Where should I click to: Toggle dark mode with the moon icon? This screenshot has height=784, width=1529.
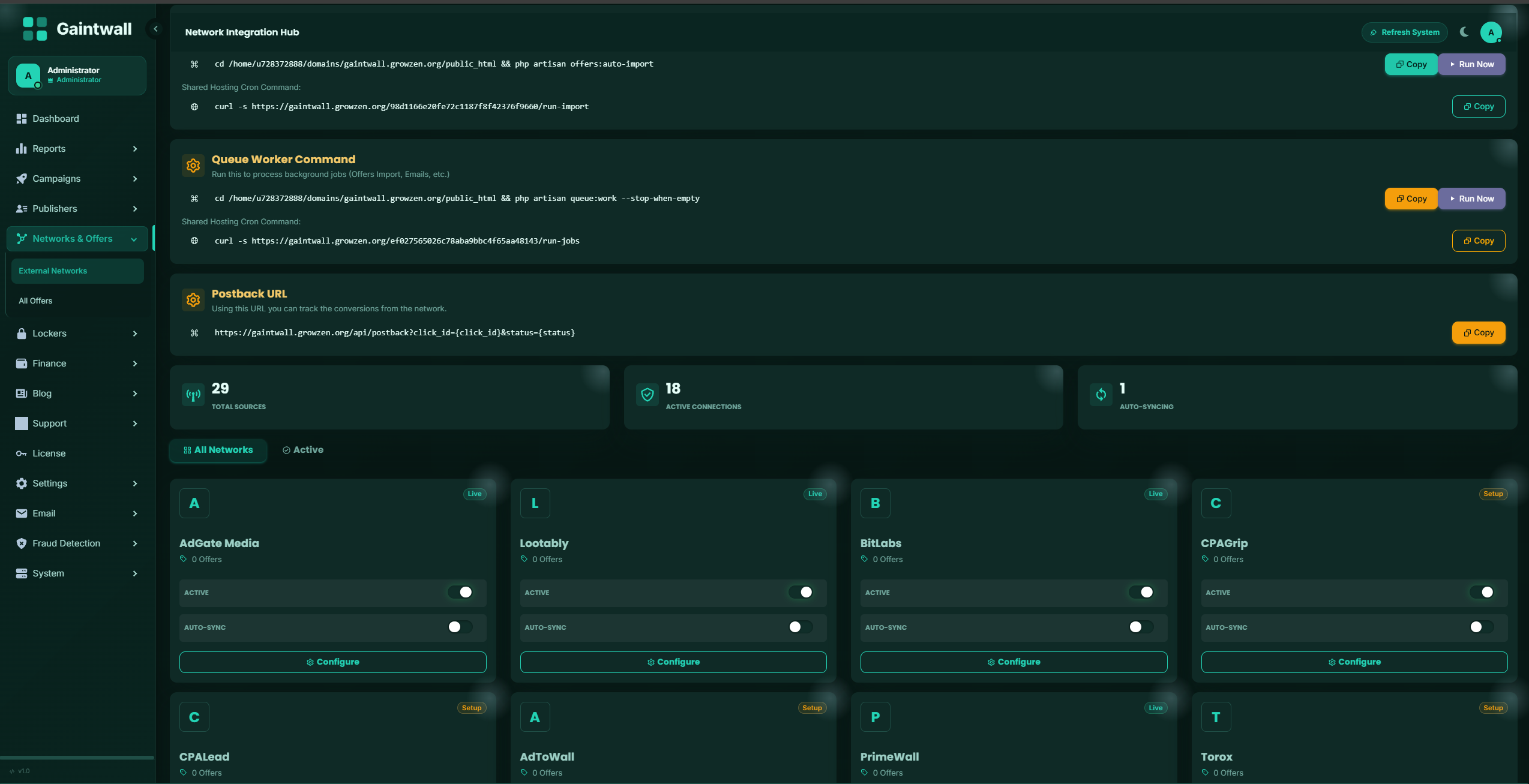(x=1464, y=32)
